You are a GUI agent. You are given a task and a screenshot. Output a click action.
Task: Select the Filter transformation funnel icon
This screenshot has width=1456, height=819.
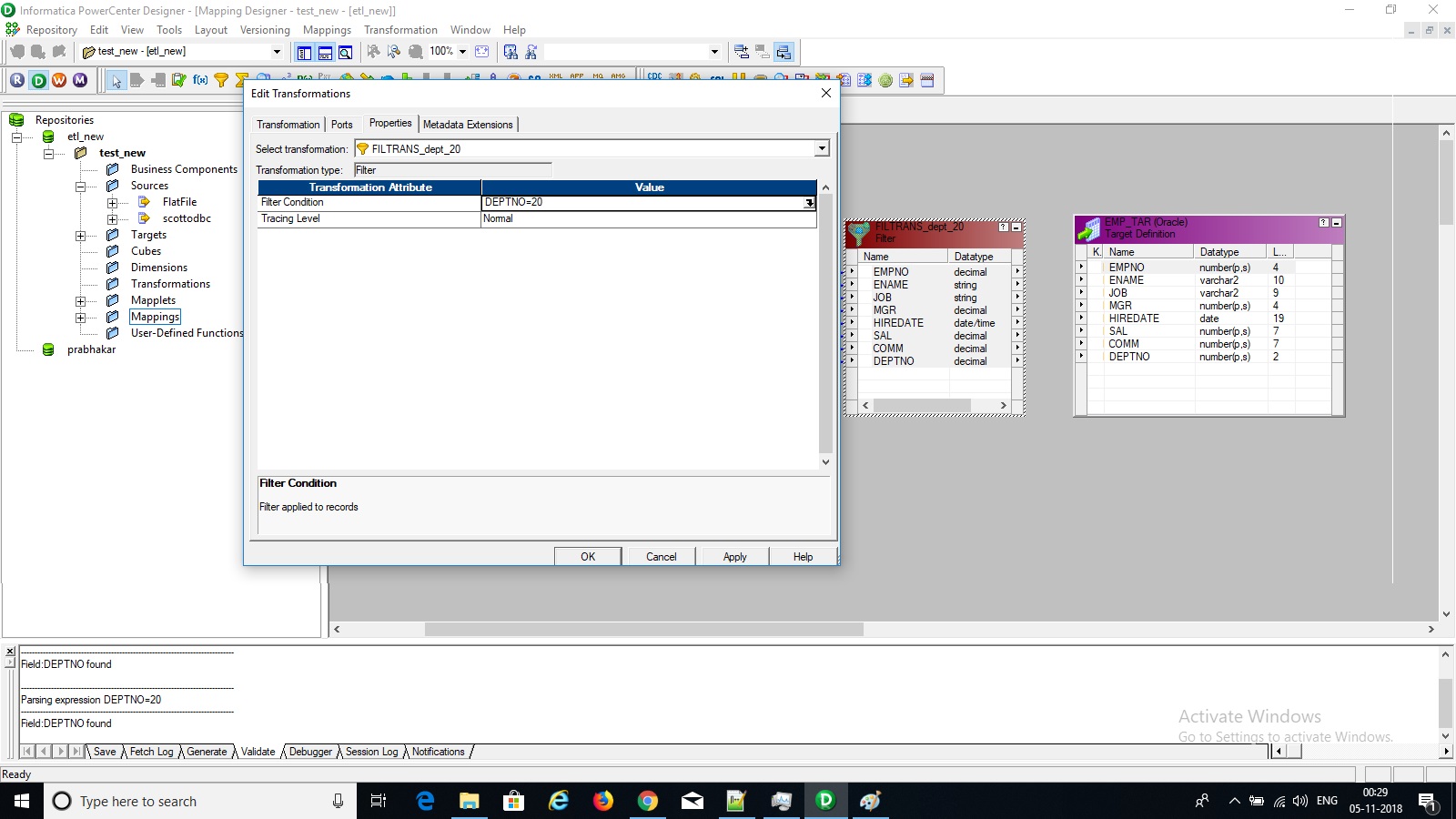click(x=221, y=80)
